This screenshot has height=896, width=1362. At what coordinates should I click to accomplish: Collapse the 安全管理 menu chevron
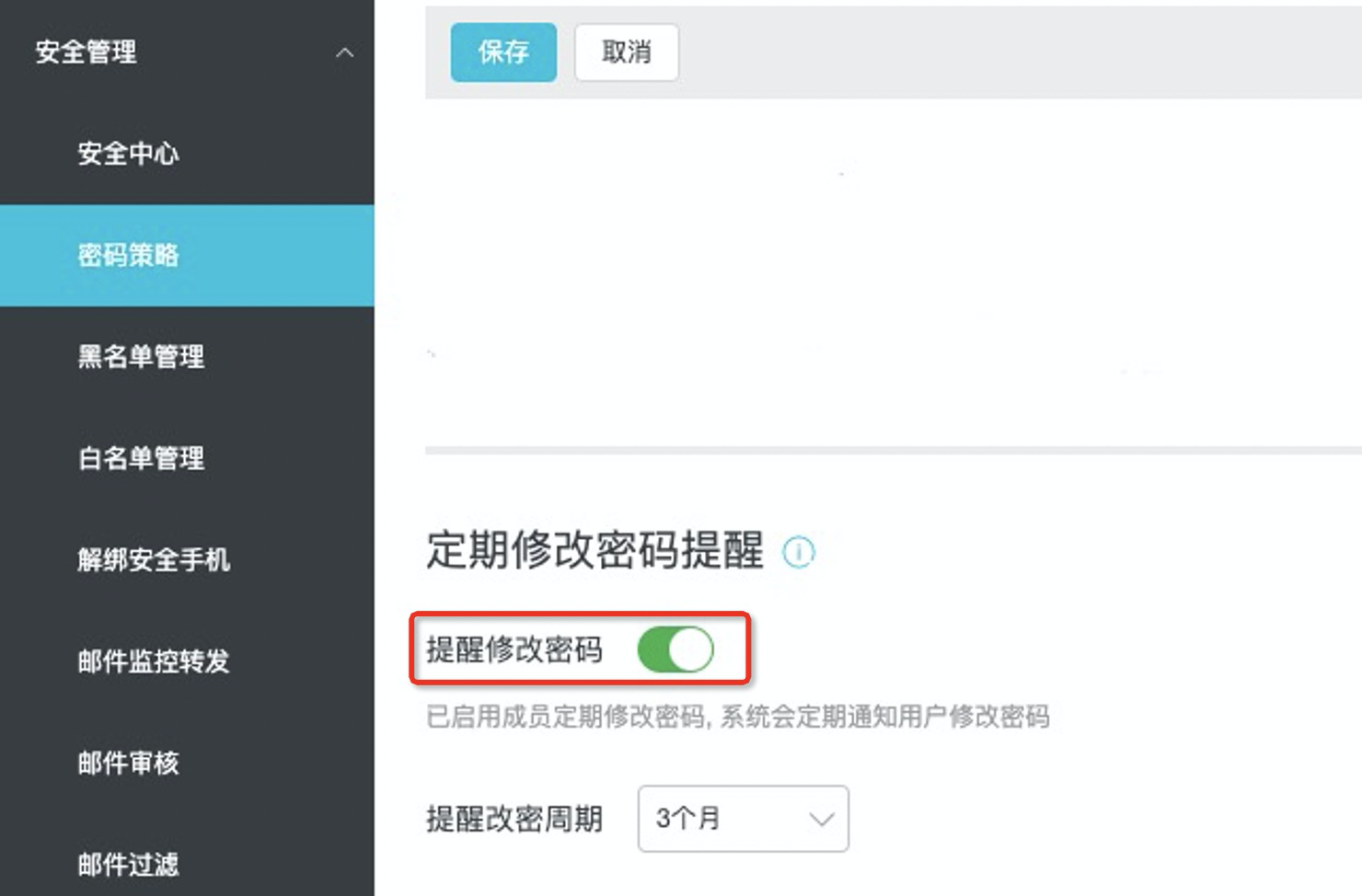(344, 52)
